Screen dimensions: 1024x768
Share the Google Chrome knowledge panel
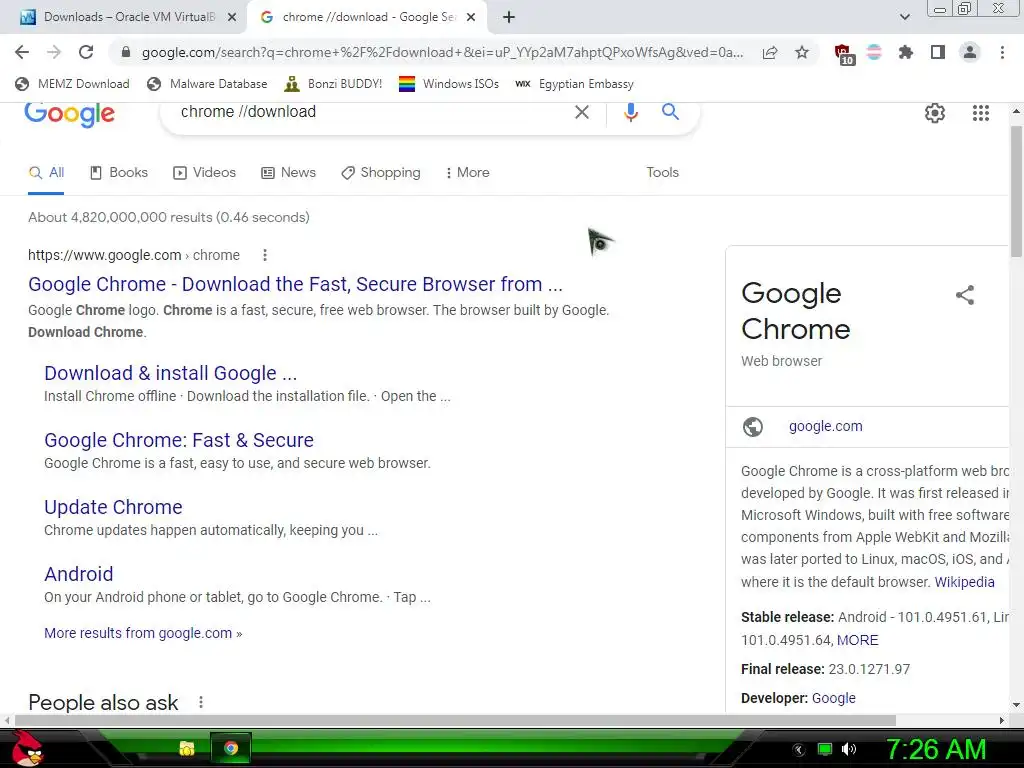pyautogui.click(x=965, y=295)
